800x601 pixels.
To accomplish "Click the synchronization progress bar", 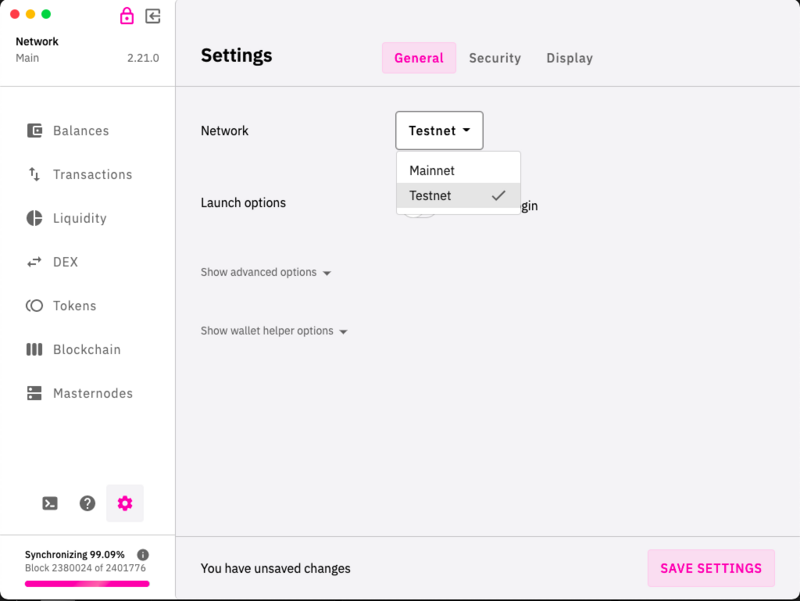I will click(x=87, y=583).
